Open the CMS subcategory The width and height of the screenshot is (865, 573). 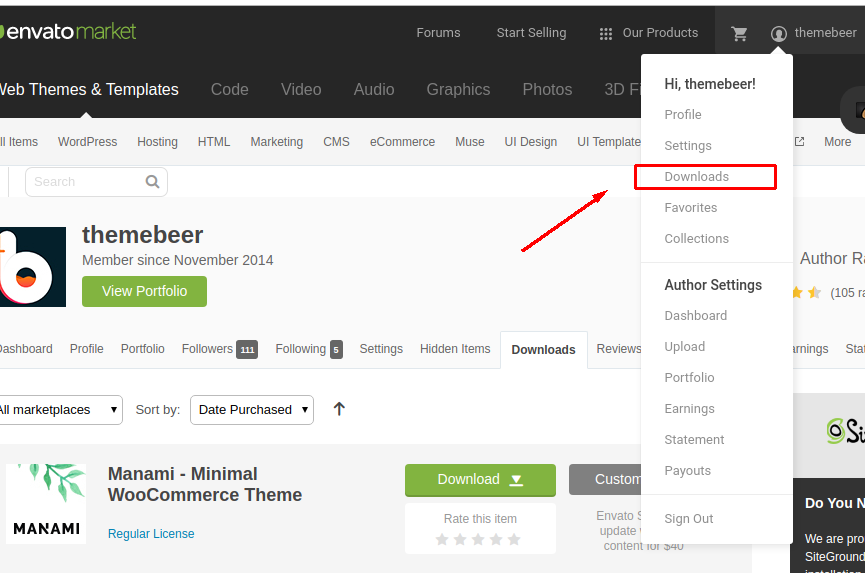pos(336,142)
